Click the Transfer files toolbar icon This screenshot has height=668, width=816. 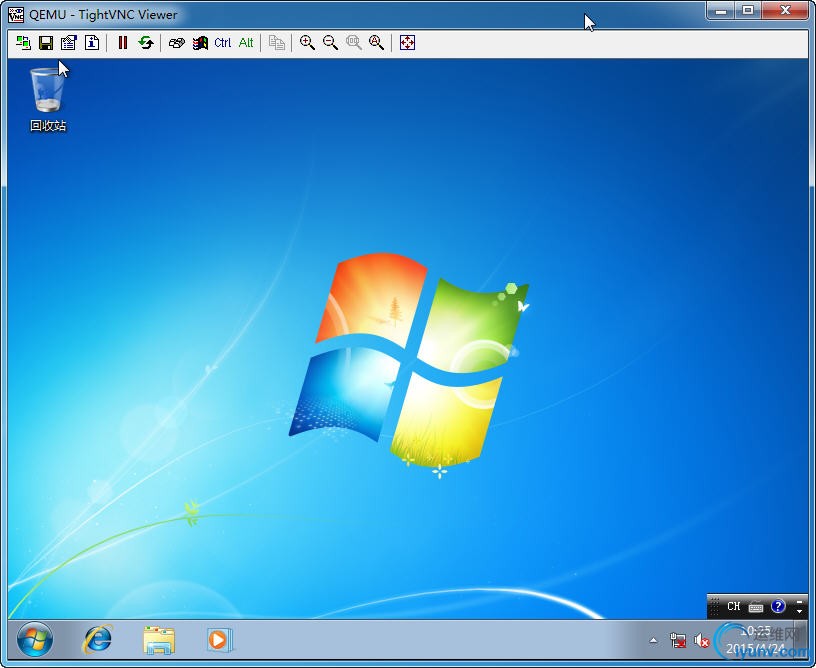276,43
